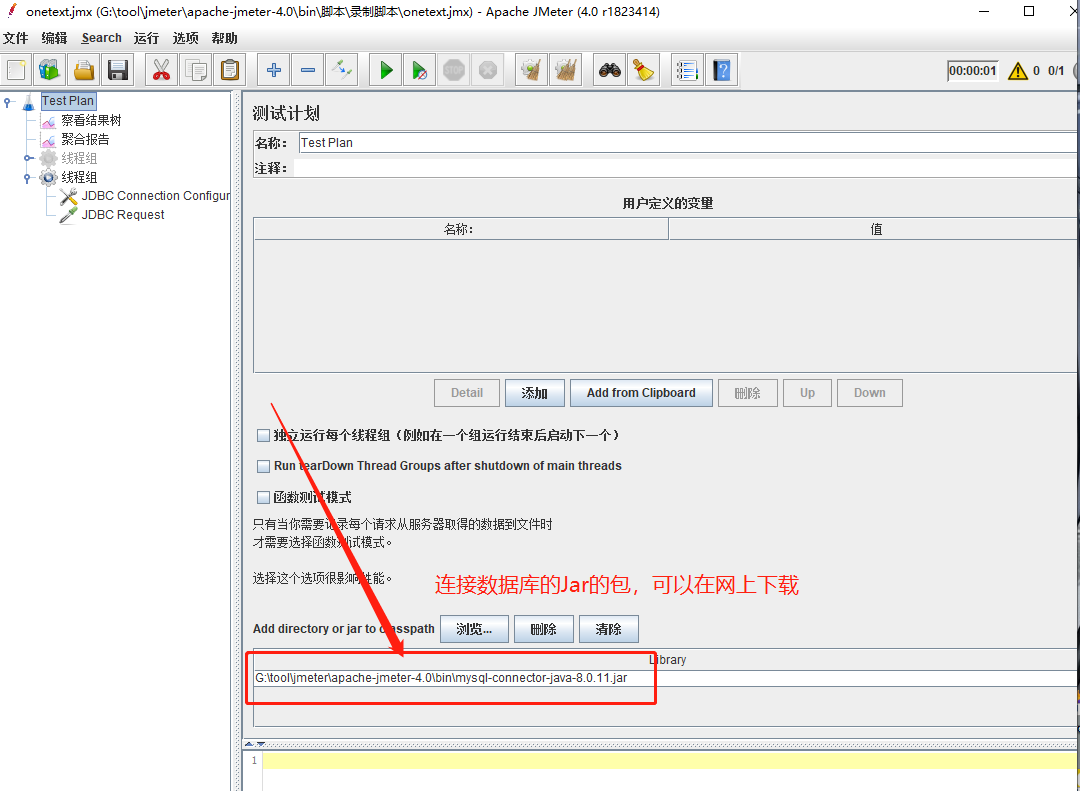Toggle the log panel collapse arrows
Image resolution: width=1080 pixels, height=791 pixels.
(255, 744)
